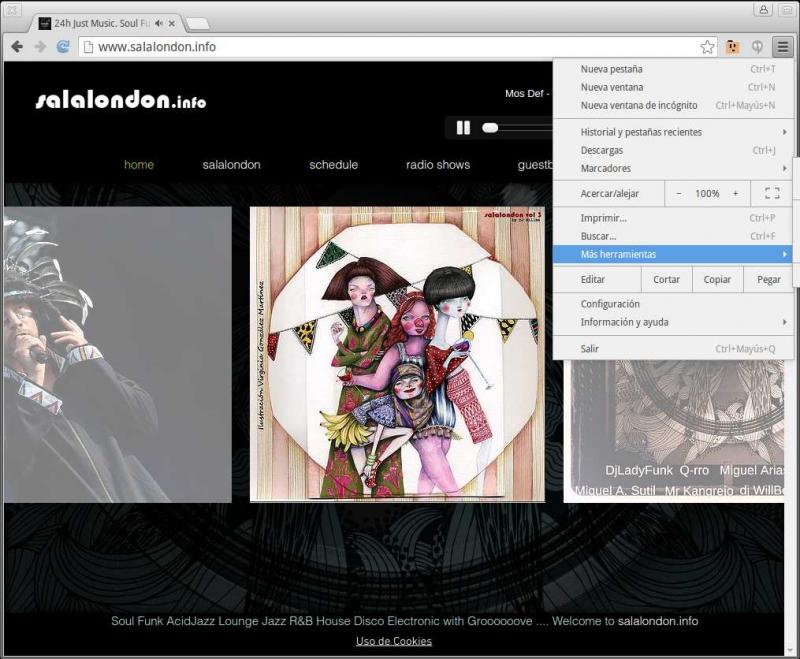Pause the radio stream playback

pos(463,128)
